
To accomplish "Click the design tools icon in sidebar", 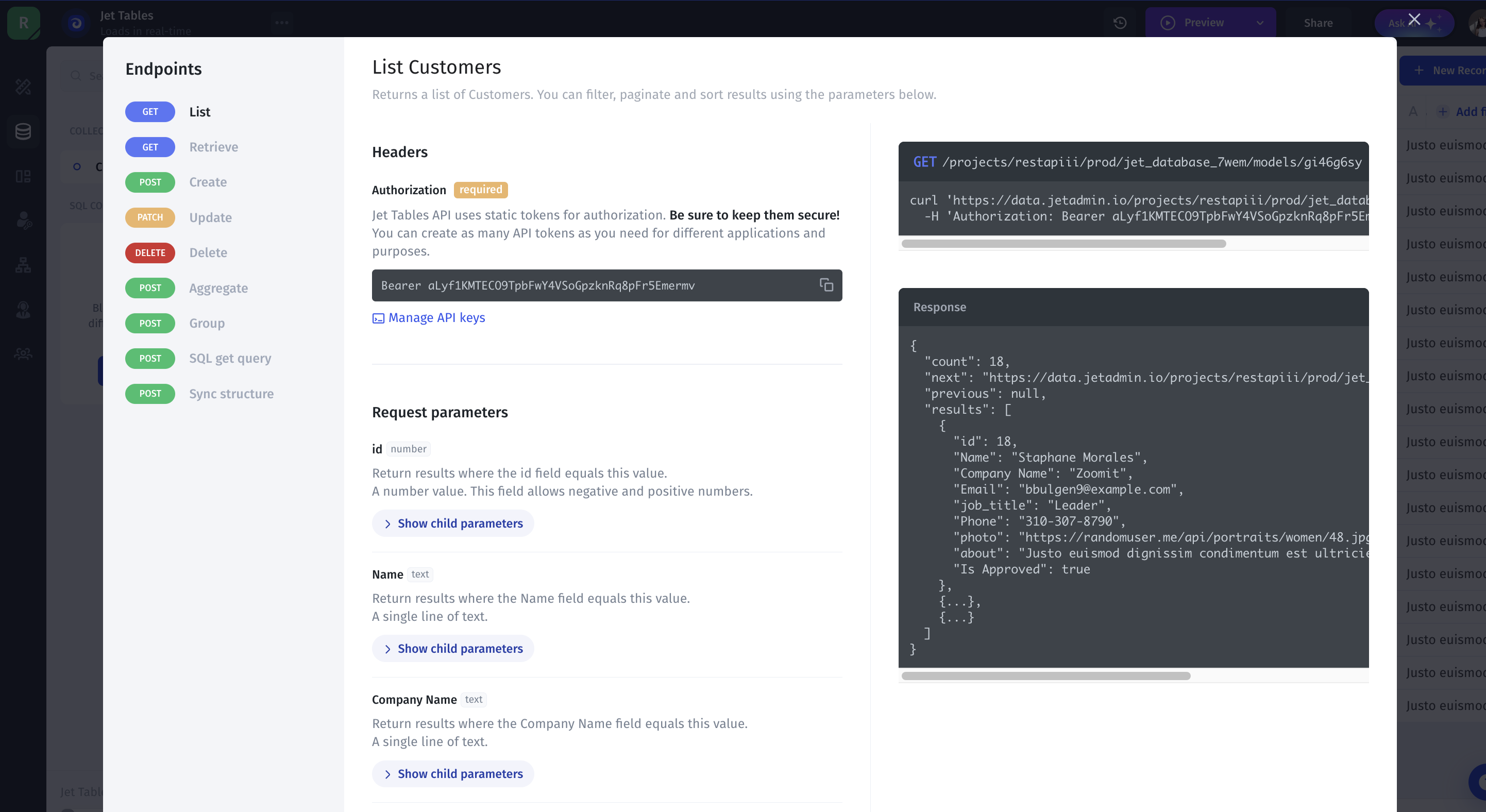I will pos(23,87).
